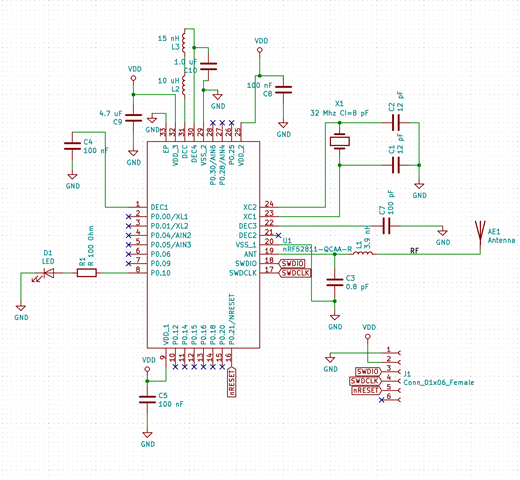The image size is (520, 480).
Task: Select the R1 resistor symbol
Action: point(87,273)
